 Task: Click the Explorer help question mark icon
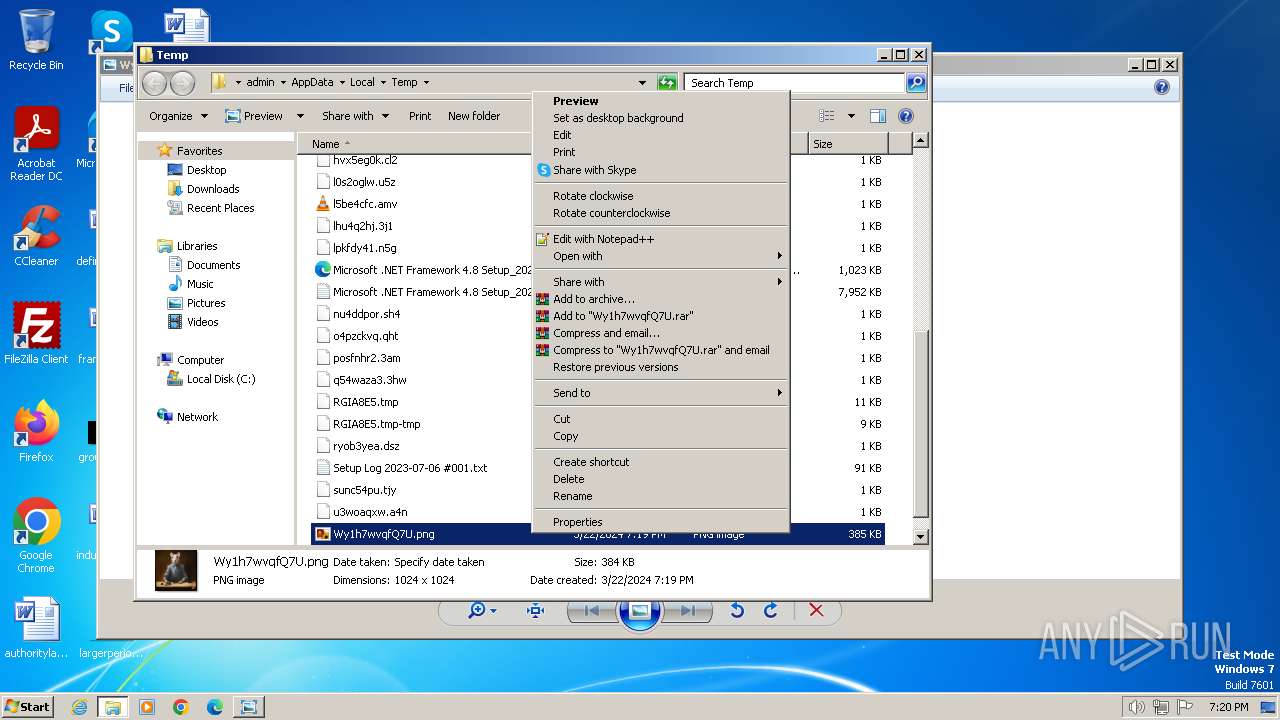(906, 116)
